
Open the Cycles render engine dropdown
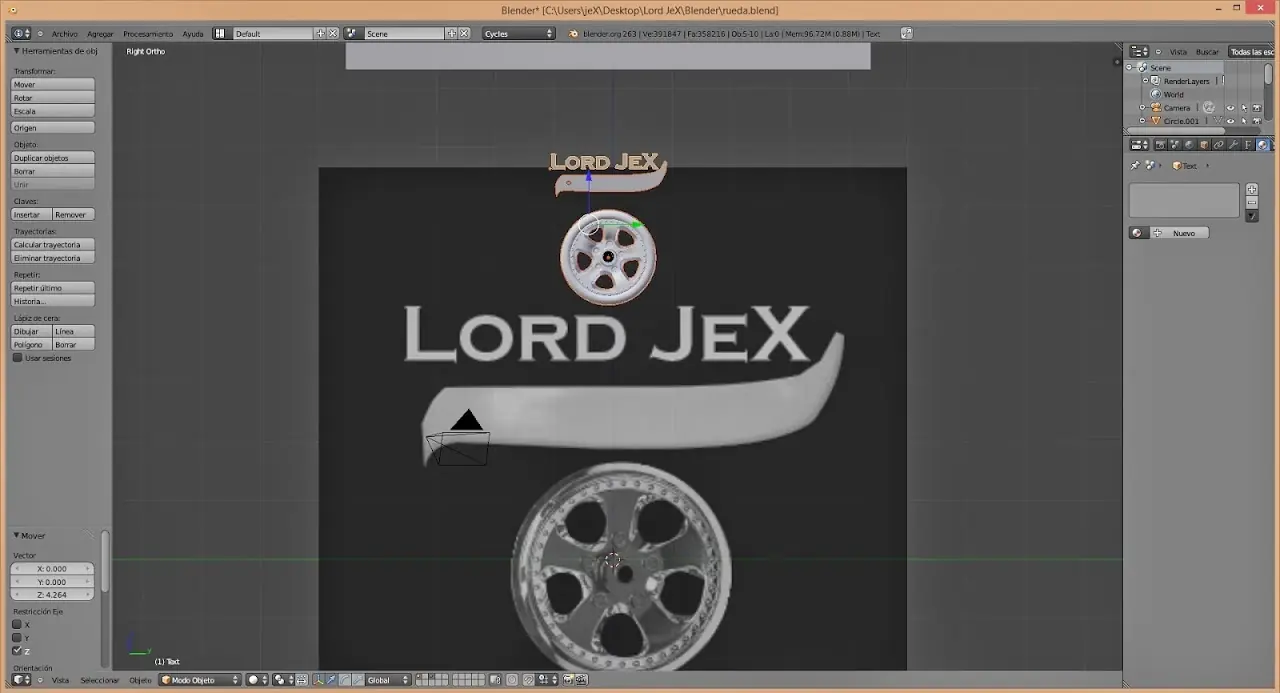point(518,33)
